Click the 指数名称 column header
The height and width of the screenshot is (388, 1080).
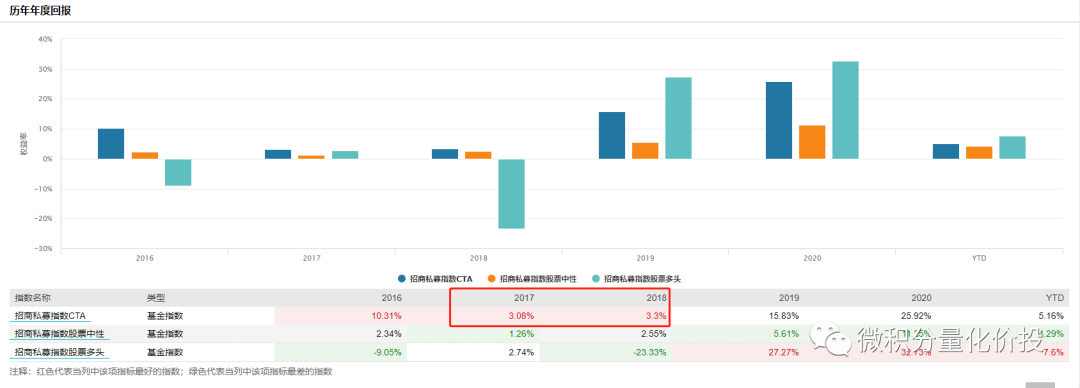pos(31,298)
